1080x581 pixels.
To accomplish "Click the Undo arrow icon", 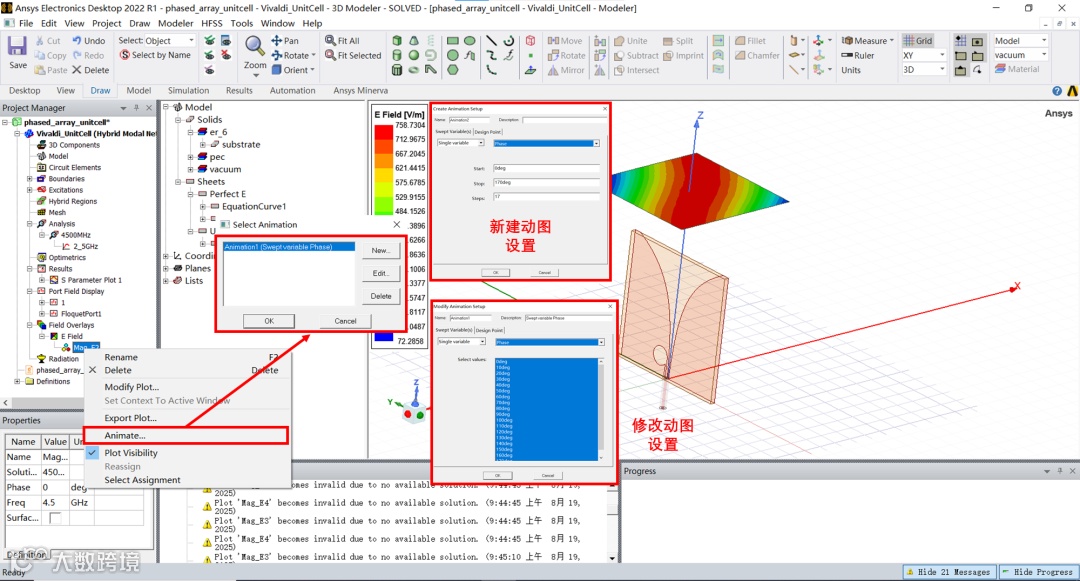I will 77,41.
